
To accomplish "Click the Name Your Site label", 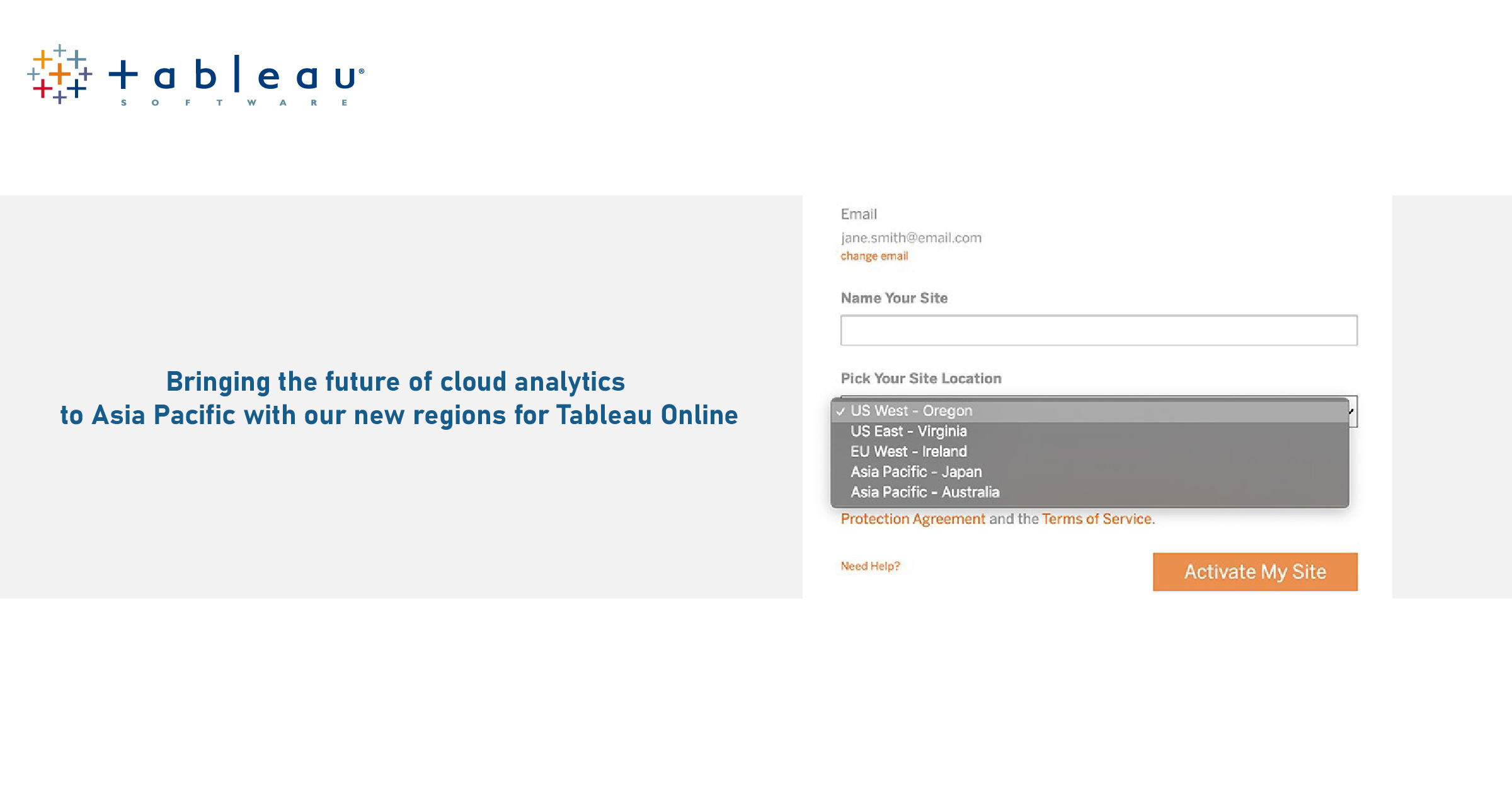I will point(893,298).
